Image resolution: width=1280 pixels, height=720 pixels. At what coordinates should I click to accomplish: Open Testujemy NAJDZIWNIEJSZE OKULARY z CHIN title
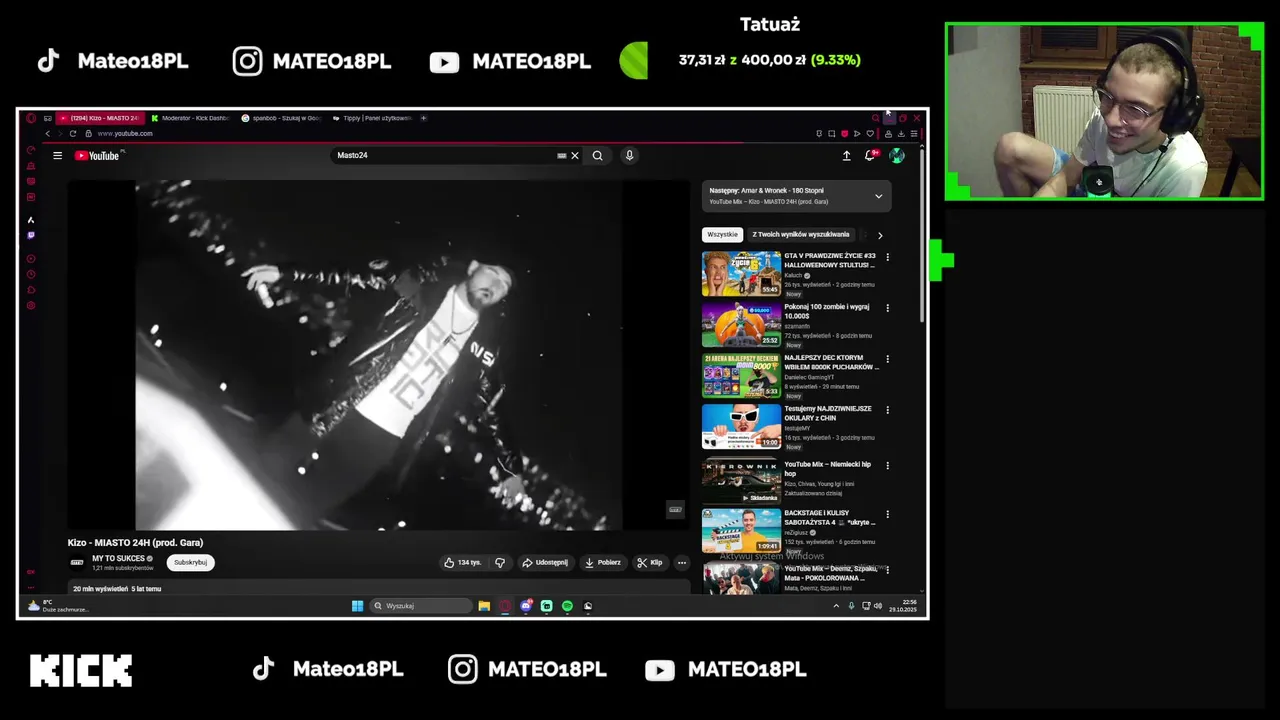828,413
